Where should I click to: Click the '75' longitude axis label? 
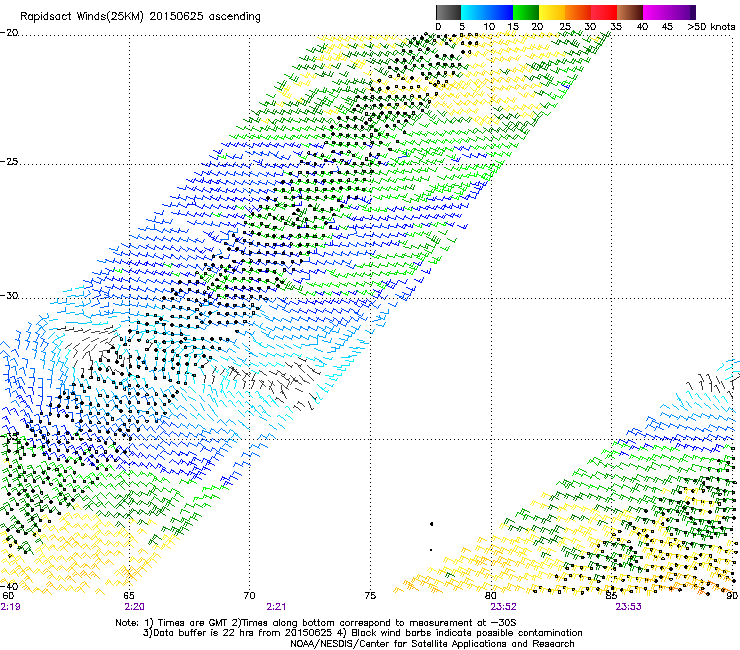click(x=370, y=596)
